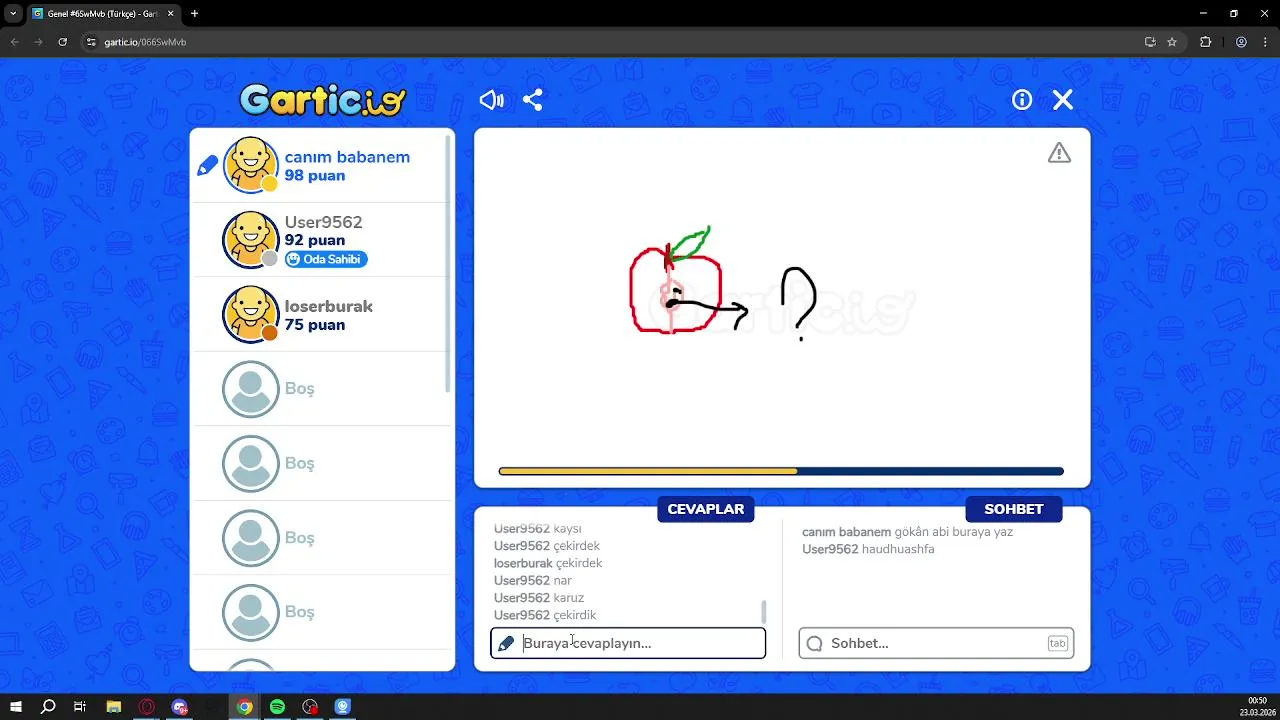1280x720 pixels.
Task: Open Opera from the taskbar
Action: (x=146, y=707)
